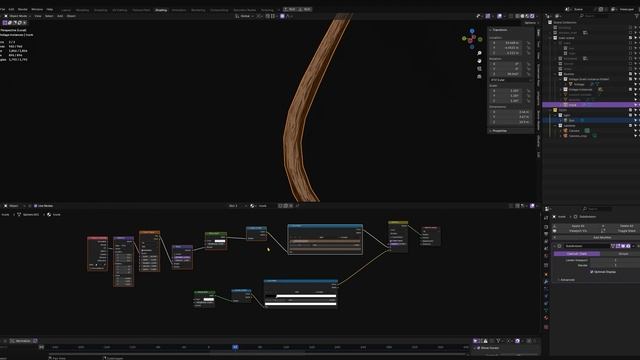Image resolution: width=640 pixels, height=360 pixels.
Task: Toggle lock for X location field
Action: coord(528,42)
